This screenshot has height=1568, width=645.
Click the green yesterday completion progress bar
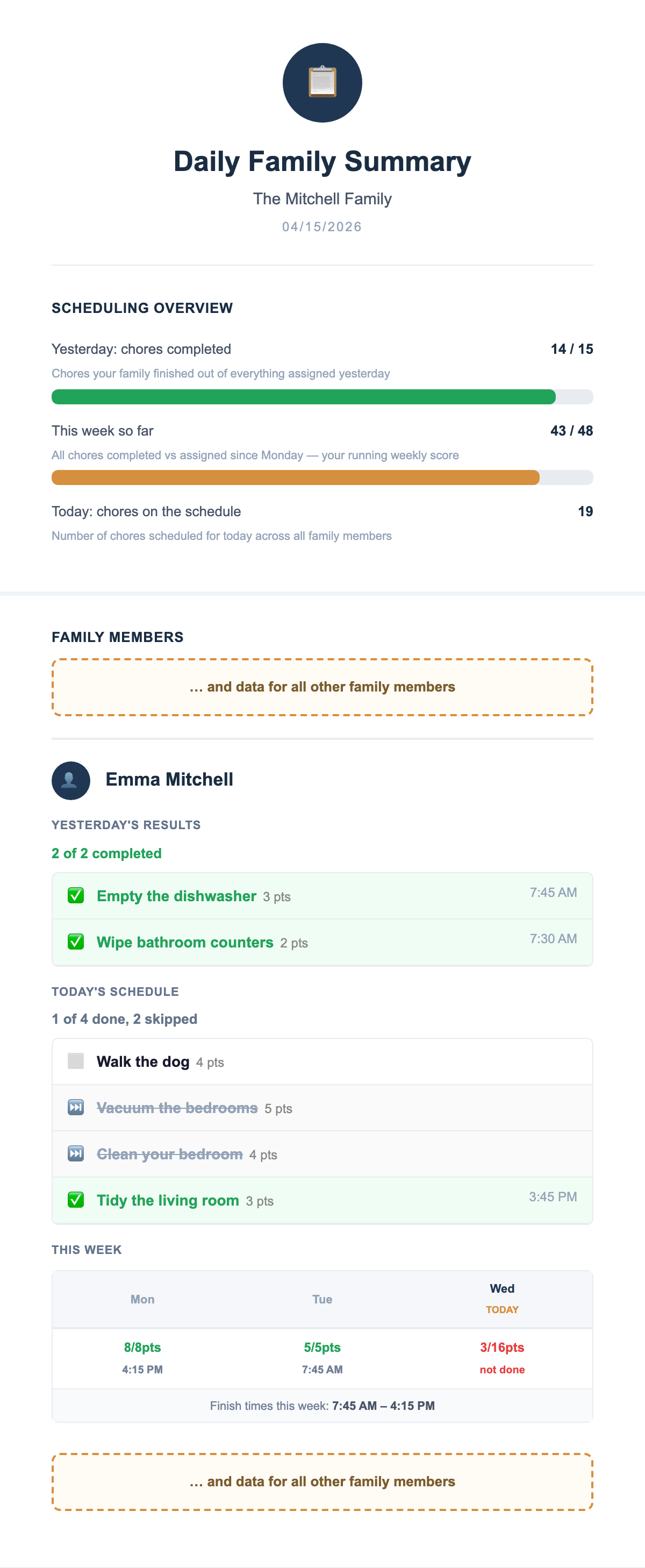(x=303, y=397)
